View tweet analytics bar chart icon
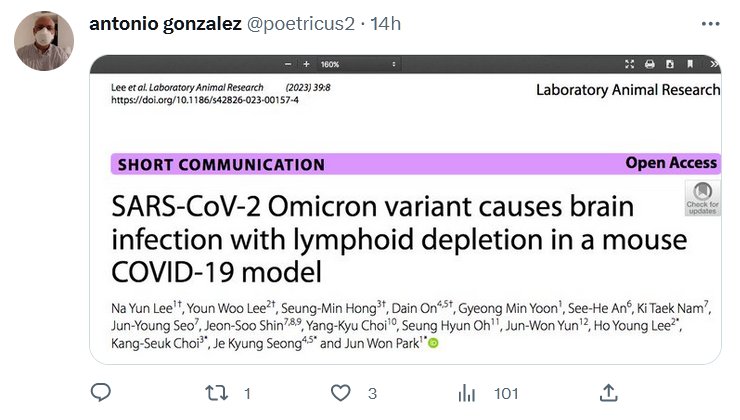This screenshot has height=420, width=740. [466, 393]
